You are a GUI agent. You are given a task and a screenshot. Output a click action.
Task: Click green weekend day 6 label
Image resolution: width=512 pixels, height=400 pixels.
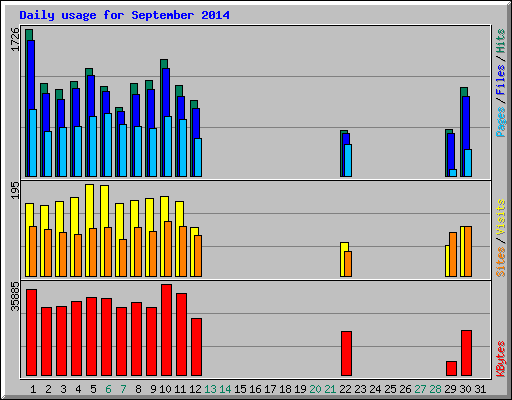tap(108, 389)
